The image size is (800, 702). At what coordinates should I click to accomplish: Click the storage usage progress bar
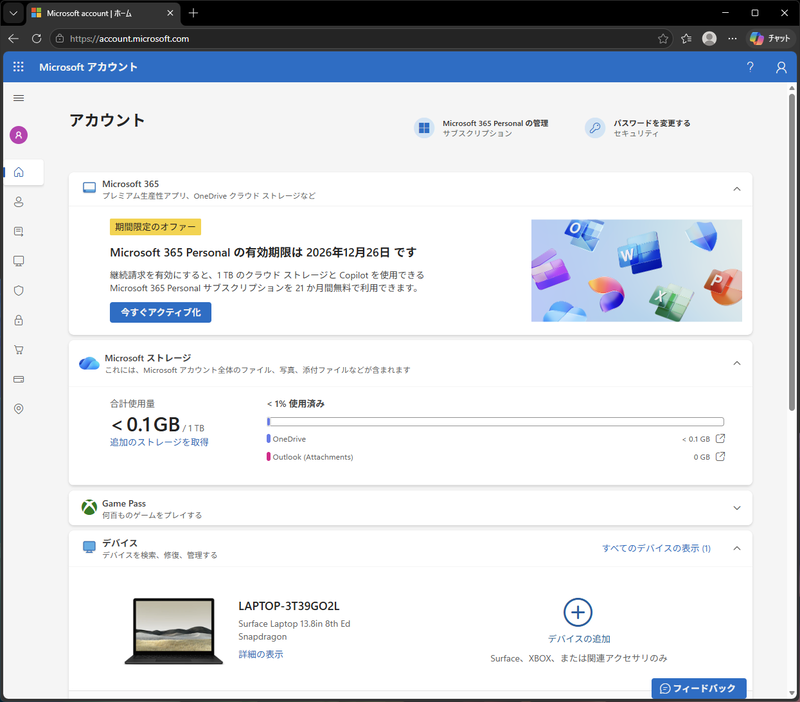click(495, 421)
